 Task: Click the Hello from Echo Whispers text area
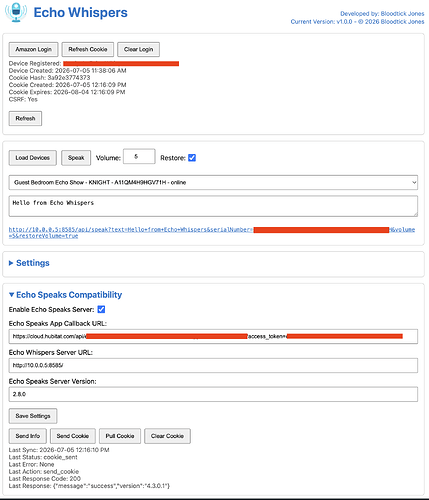point(213,206)
